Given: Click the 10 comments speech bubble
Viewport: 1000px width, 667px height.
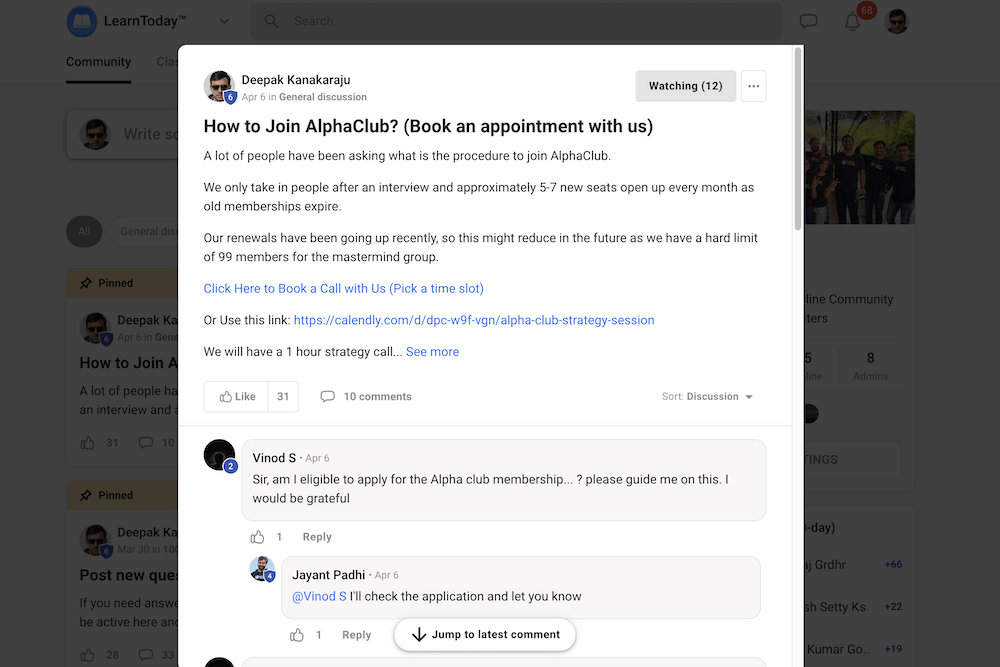Looking at the screenshot, I should pyautogui.click(x=327, y=397).
